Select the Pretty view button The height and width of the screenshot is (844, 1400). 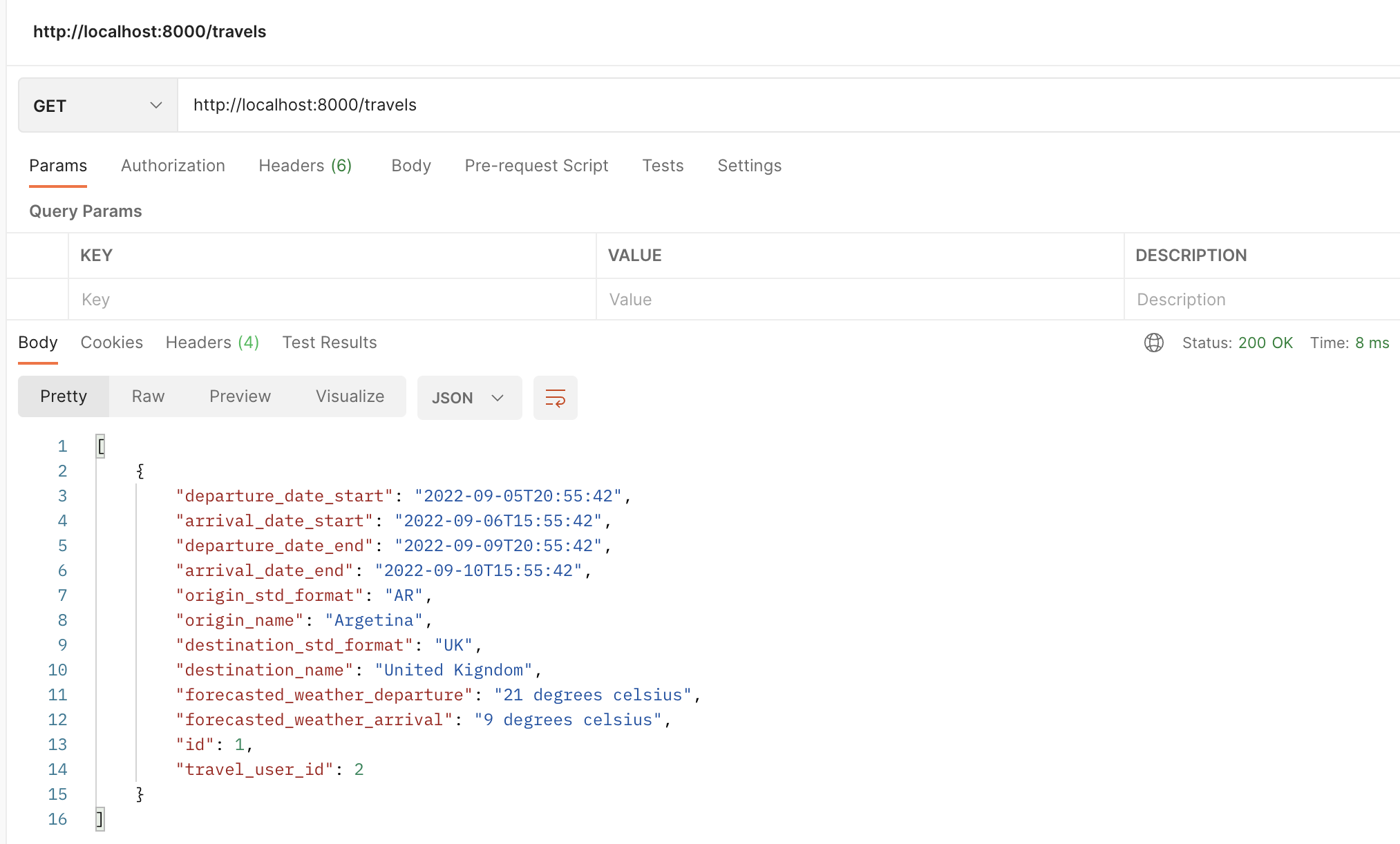click(64, 396)
